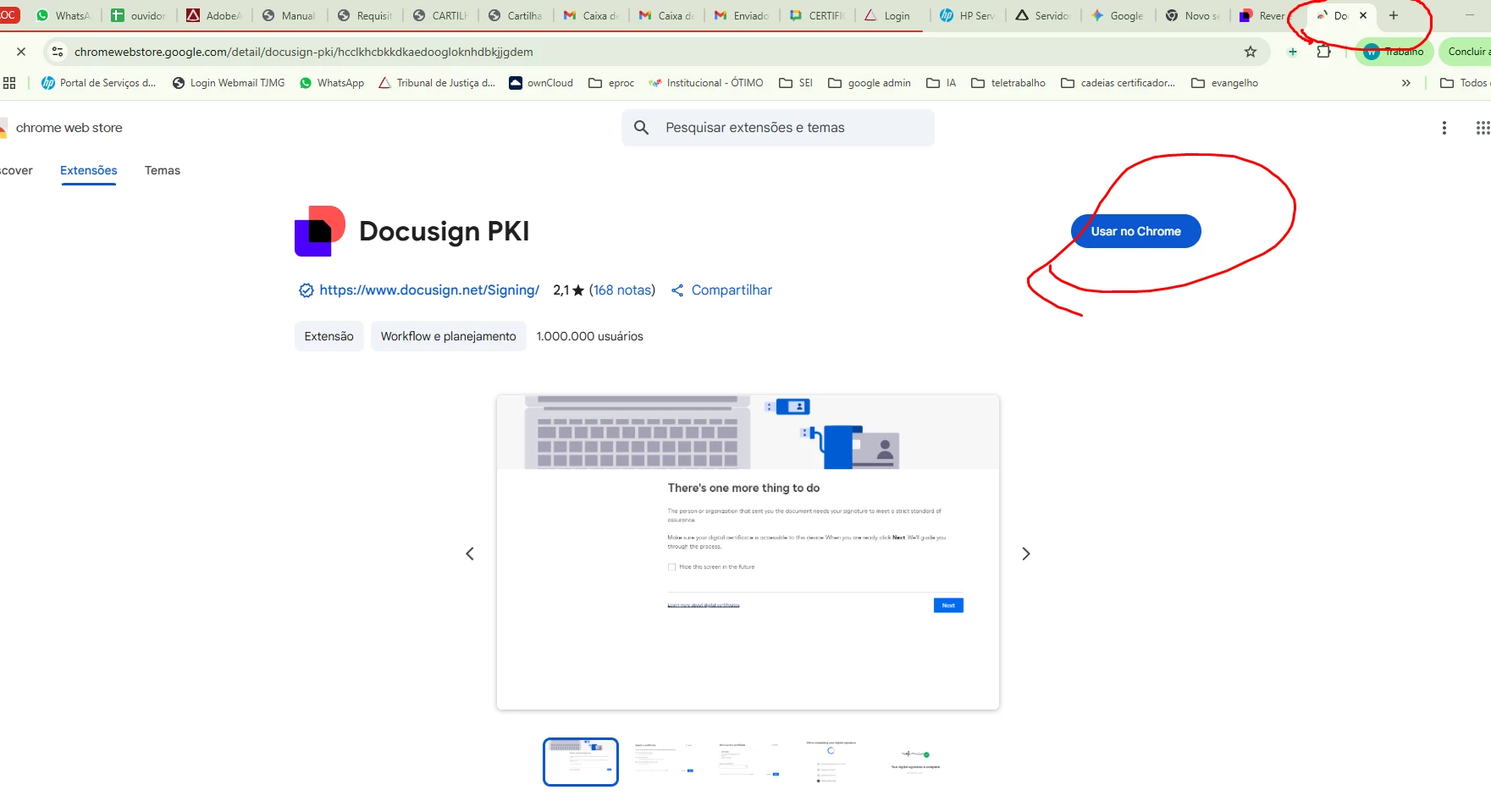The width and height of the screenshot is (1491, 812).
Task: Select the fifth screenshot thumbnail
Action: point(915,762)
